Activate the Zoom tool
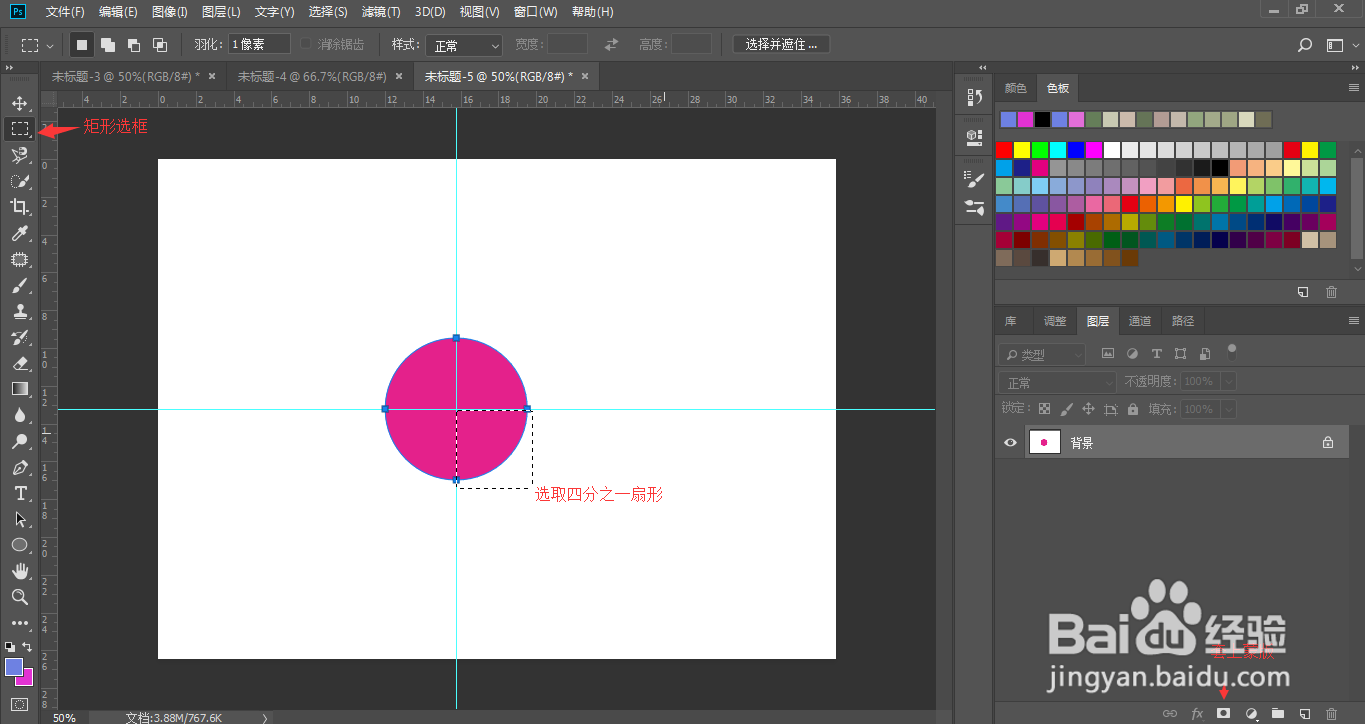 pyautogui.click(x=19, y=597)
